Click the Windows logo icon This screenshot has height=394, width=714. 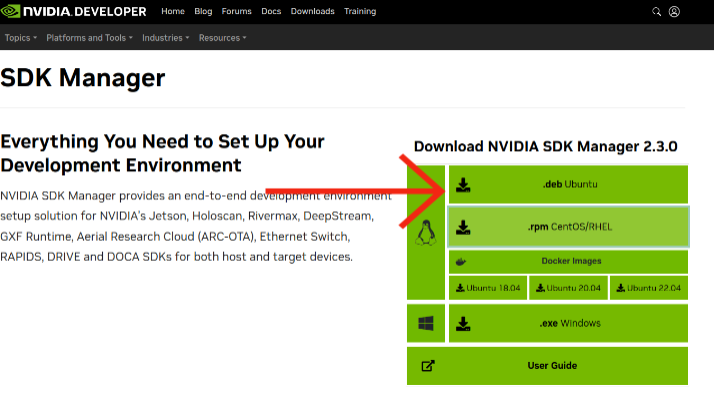426,324
